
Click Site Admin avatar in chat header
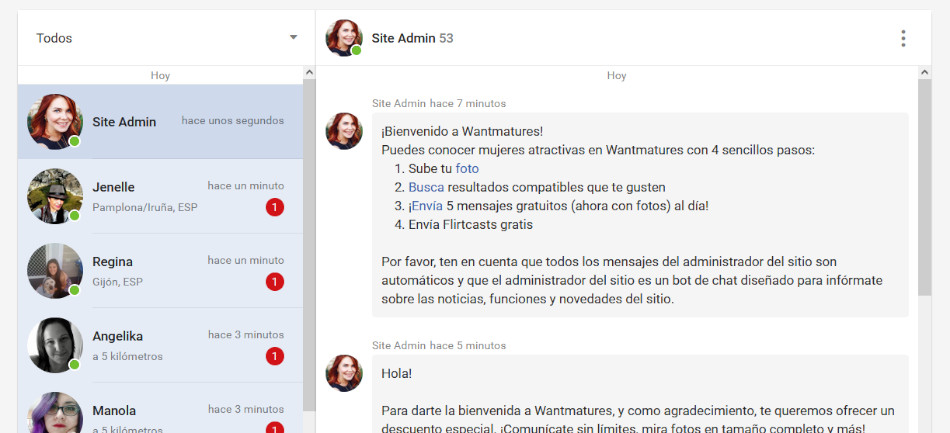tap(344, 38)
